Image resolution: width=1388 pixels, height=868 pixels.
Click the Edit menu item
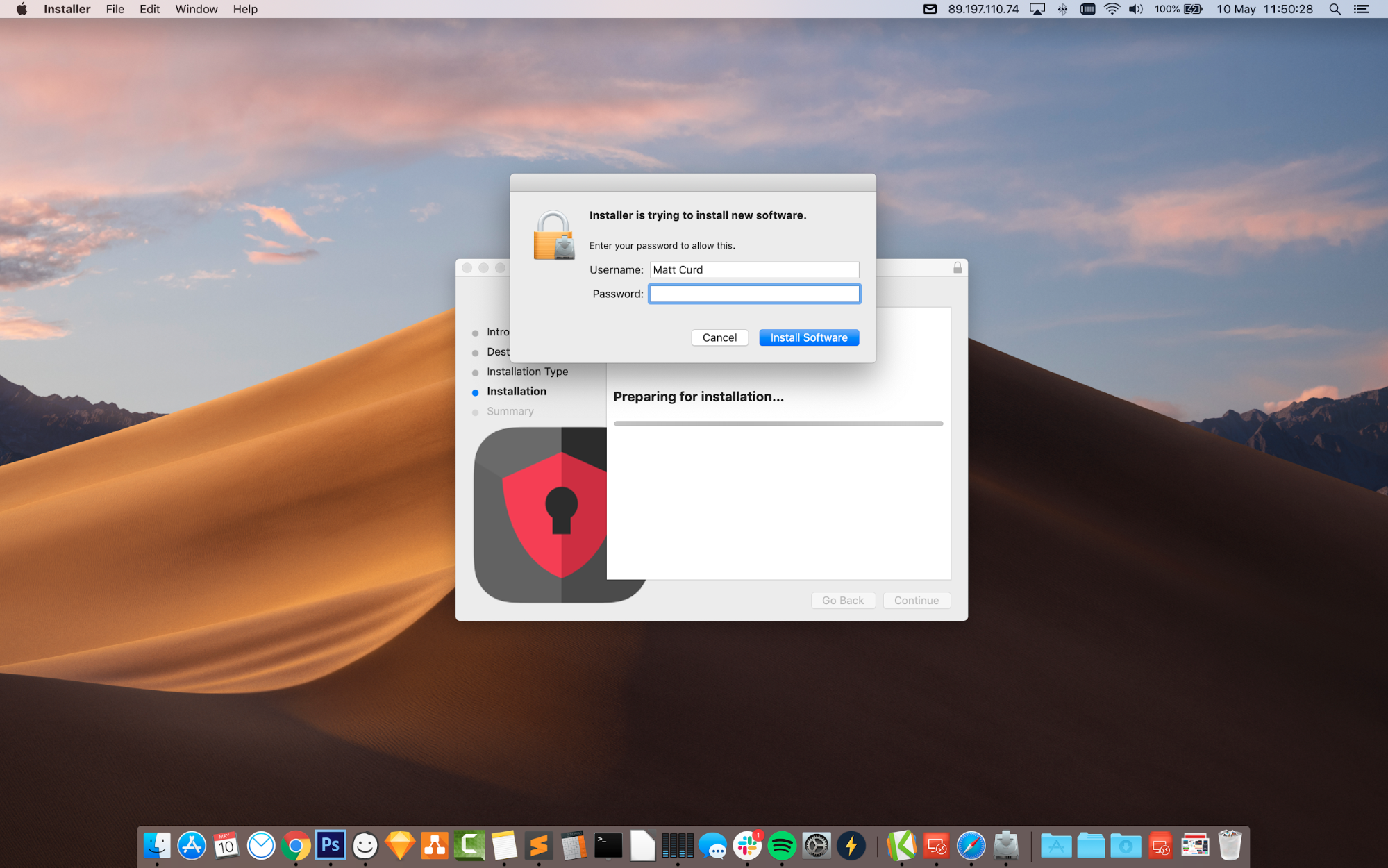(x=148, y=9)
